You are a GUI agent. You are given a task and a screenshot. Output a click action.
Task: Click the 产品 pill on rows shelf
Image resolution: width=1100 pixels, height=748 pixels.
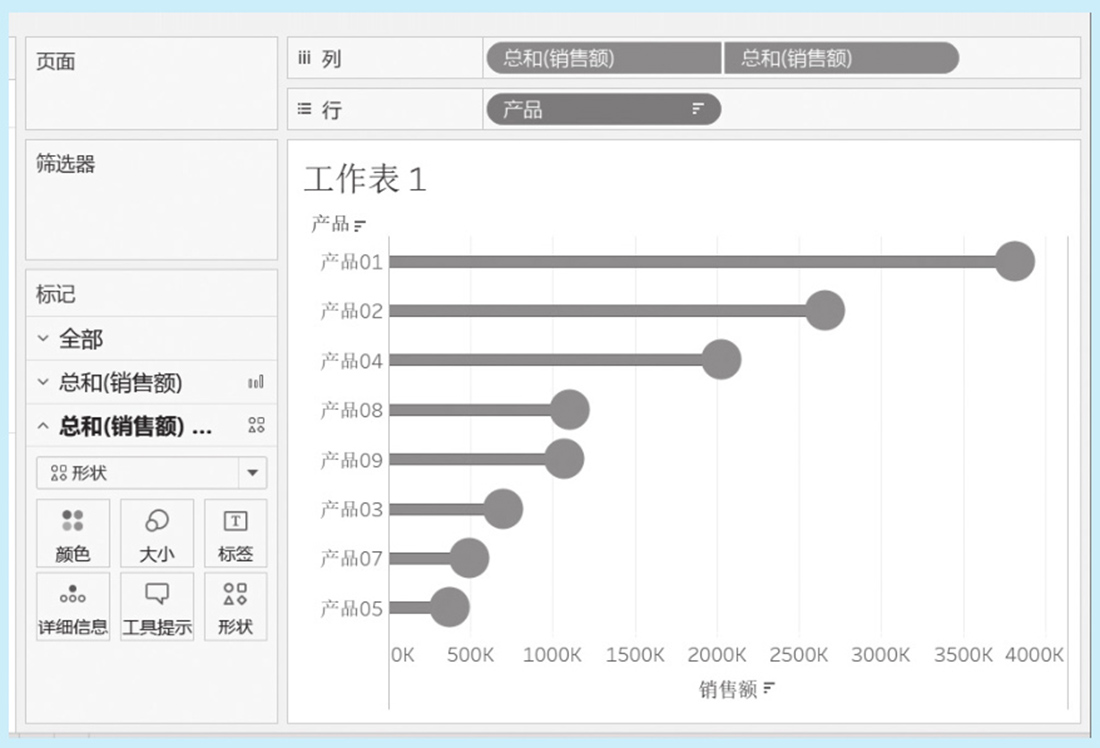590,109
